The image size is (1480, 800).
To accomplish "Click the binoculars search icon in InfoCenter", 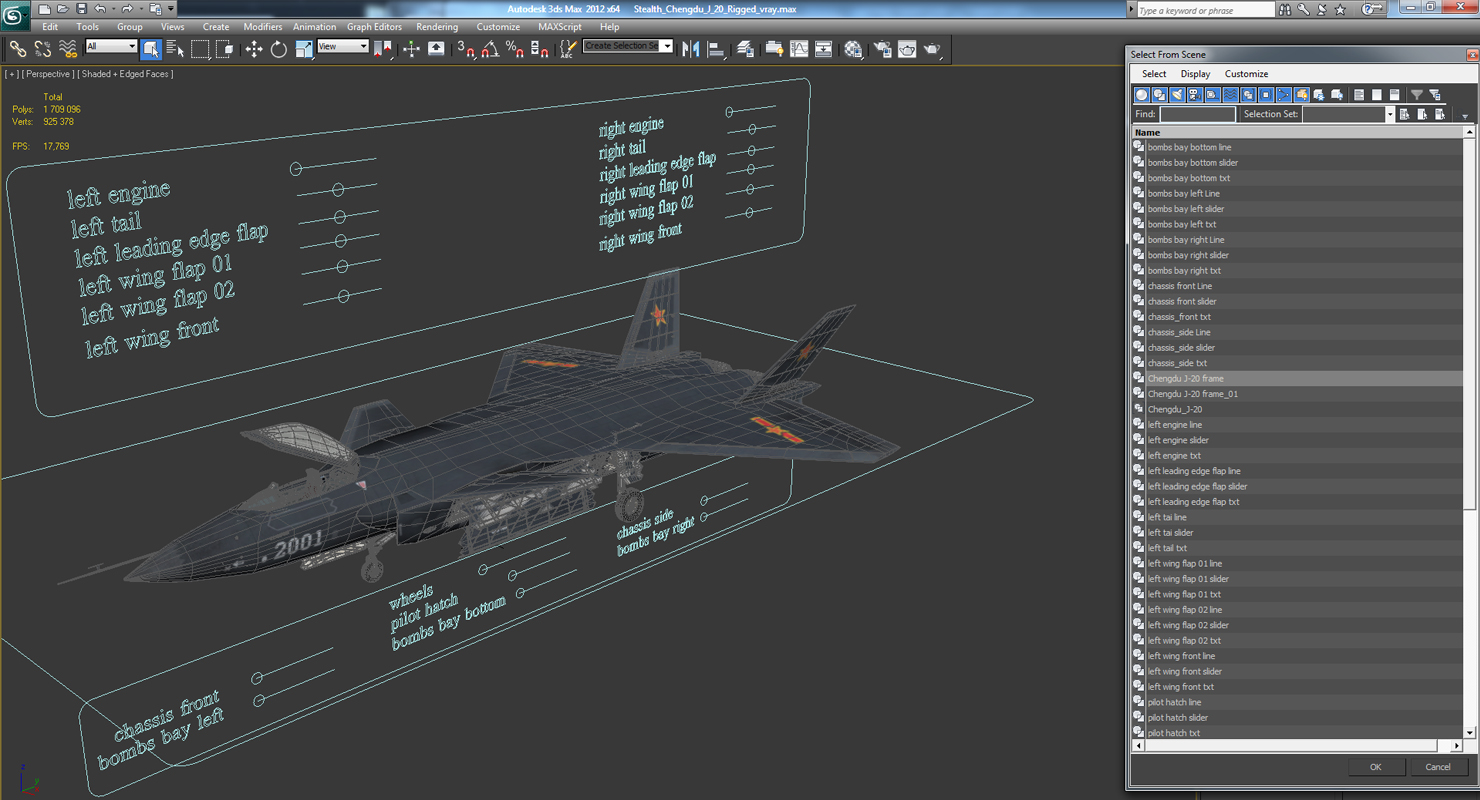I will pos(1286,9).
